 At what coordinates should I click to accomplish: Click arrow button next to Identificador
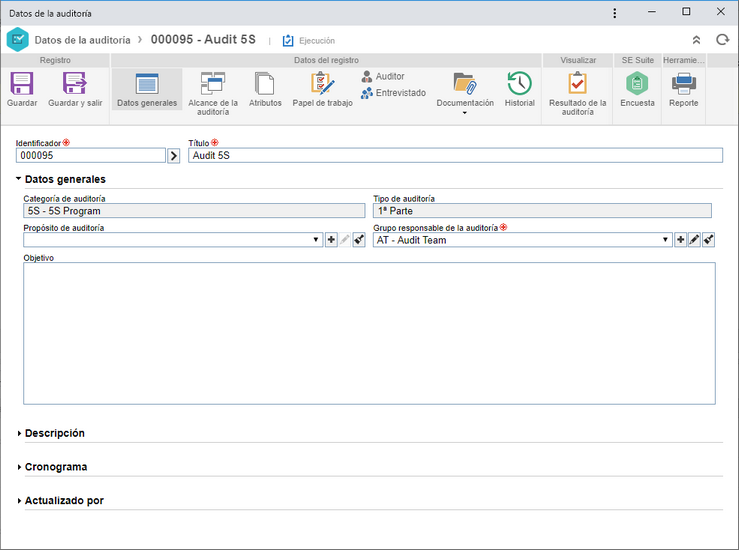(x=173, y=156)
